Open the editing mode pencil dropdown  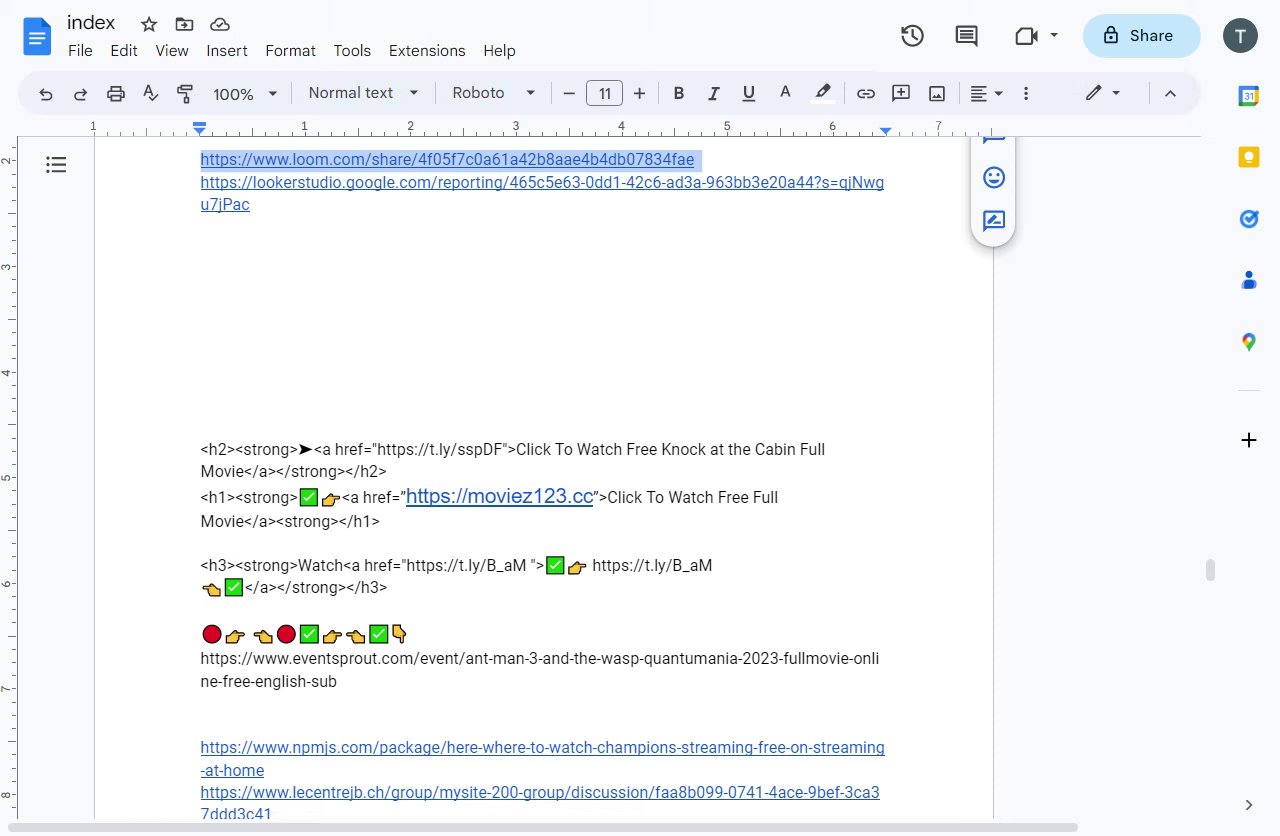click(1103, 93)
